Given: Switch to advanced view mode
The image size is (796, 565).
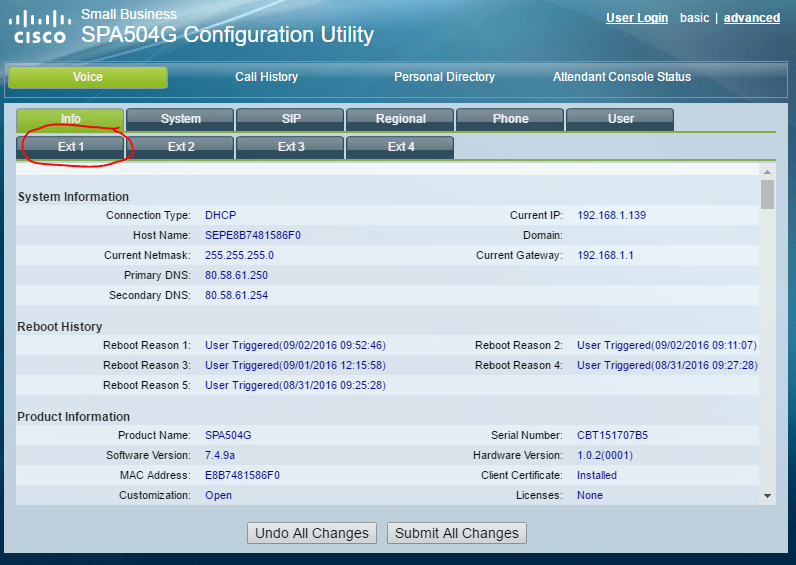Looking at the screenshot, I should (751, 18).
